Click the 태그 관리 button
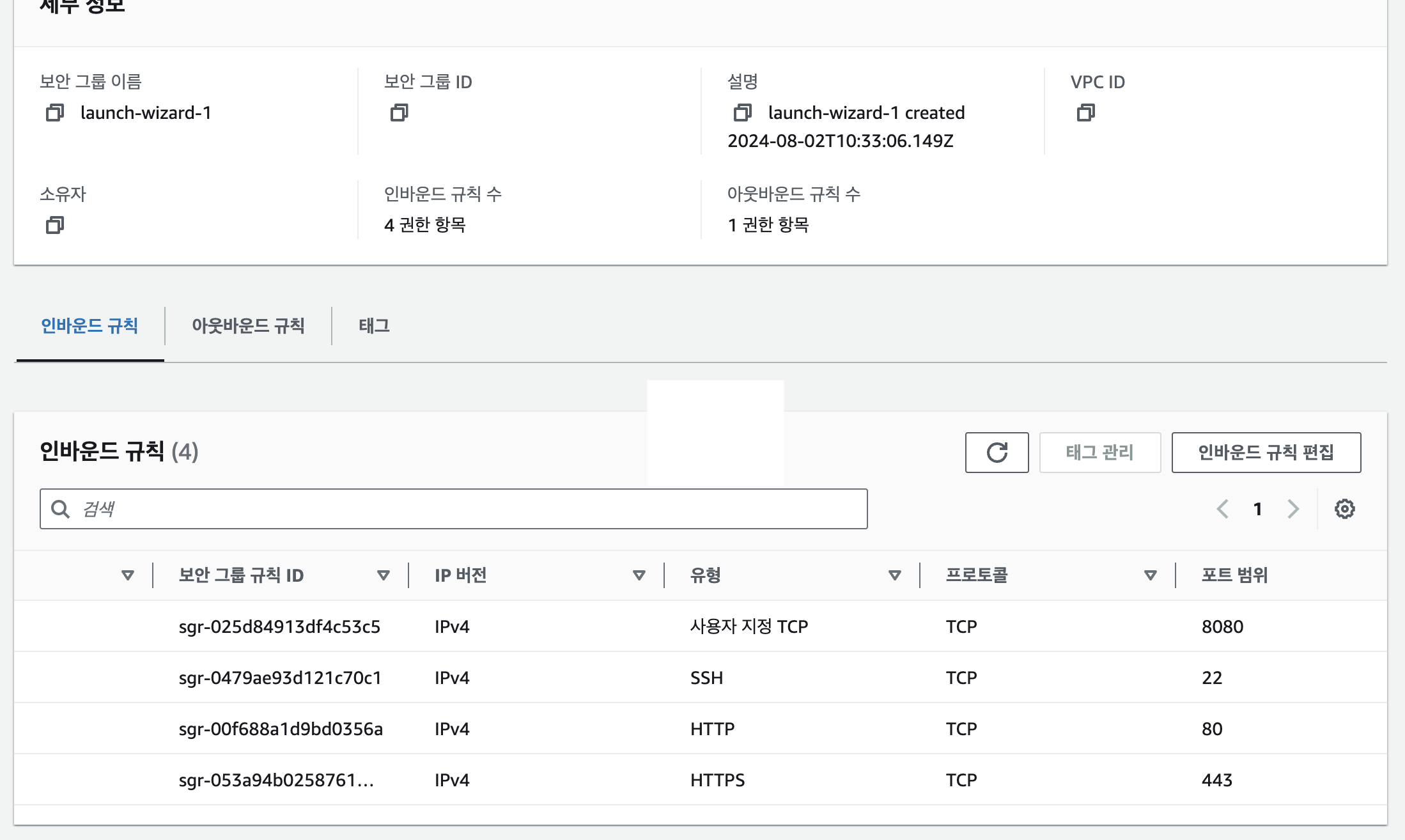 click(x=1099, y=453)
